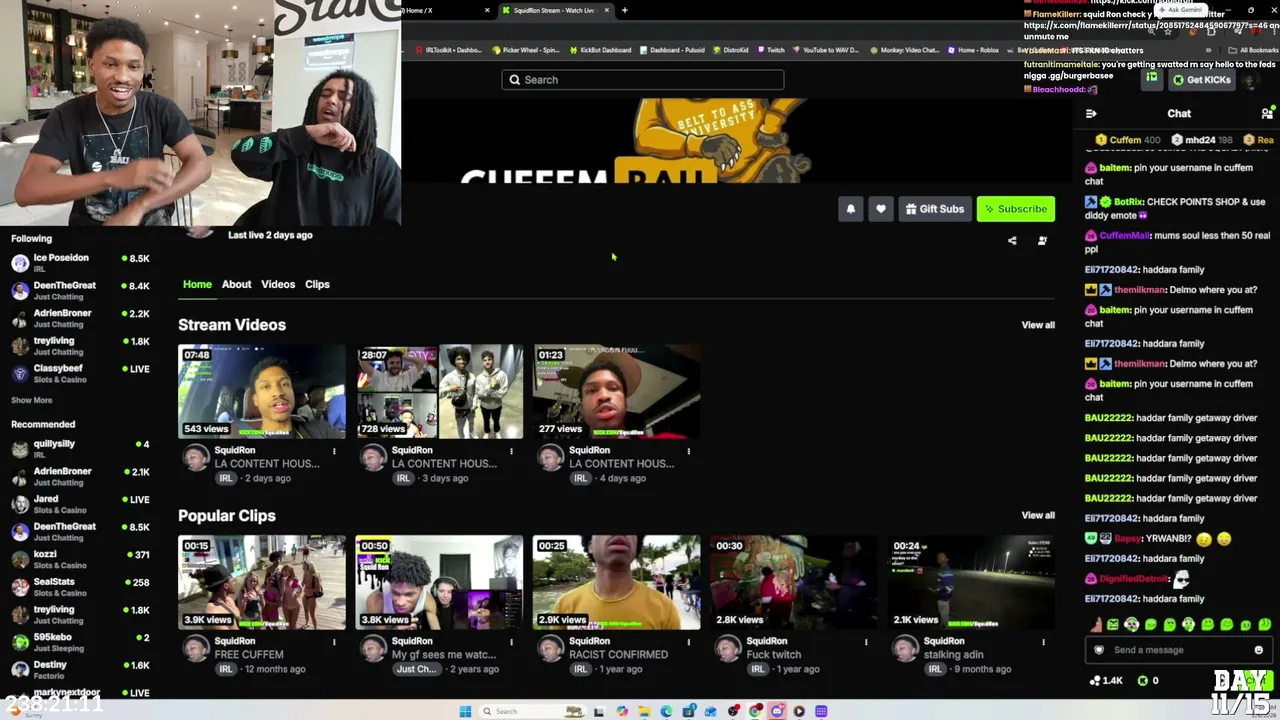This screenshot has width=1280, height=720.
Task: Open Twitch bookmark in bookmarks bar
Action: (770, 50)
